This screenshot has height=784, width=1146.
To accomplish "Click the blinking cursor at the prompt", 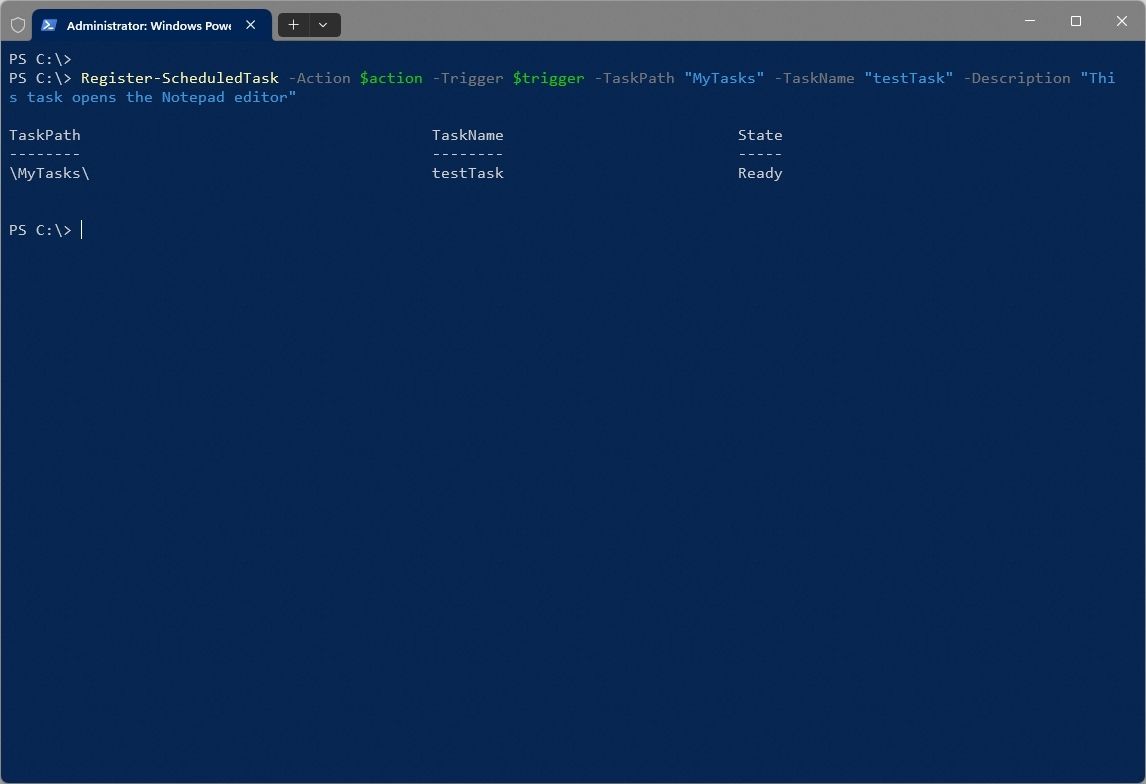I will 83,230.
